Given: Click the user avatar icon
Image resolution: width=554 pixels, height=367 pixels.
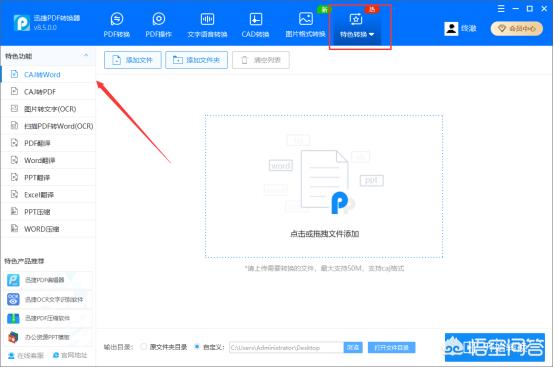Looking at the screenshot, I should (451, 29).
